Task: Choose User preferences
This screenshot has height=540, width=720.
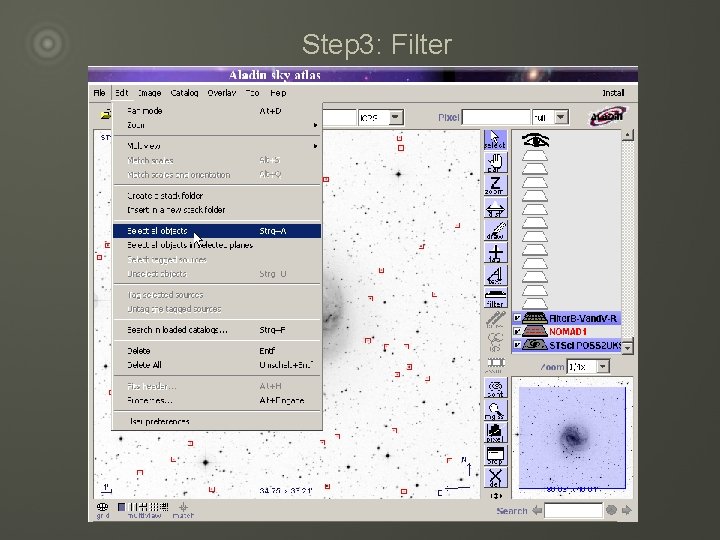Action: 217,422
